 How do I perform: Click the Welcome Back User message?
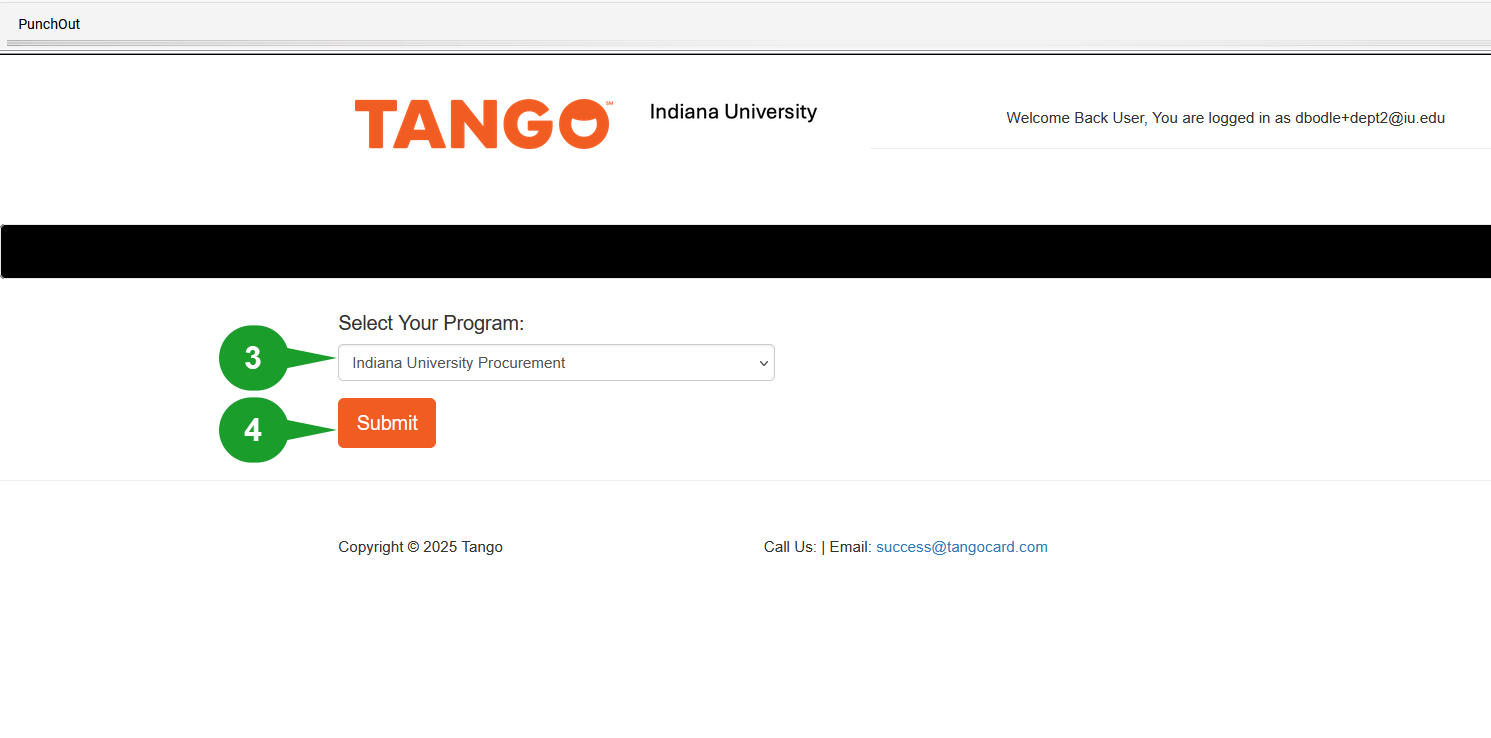[1225, 117]
